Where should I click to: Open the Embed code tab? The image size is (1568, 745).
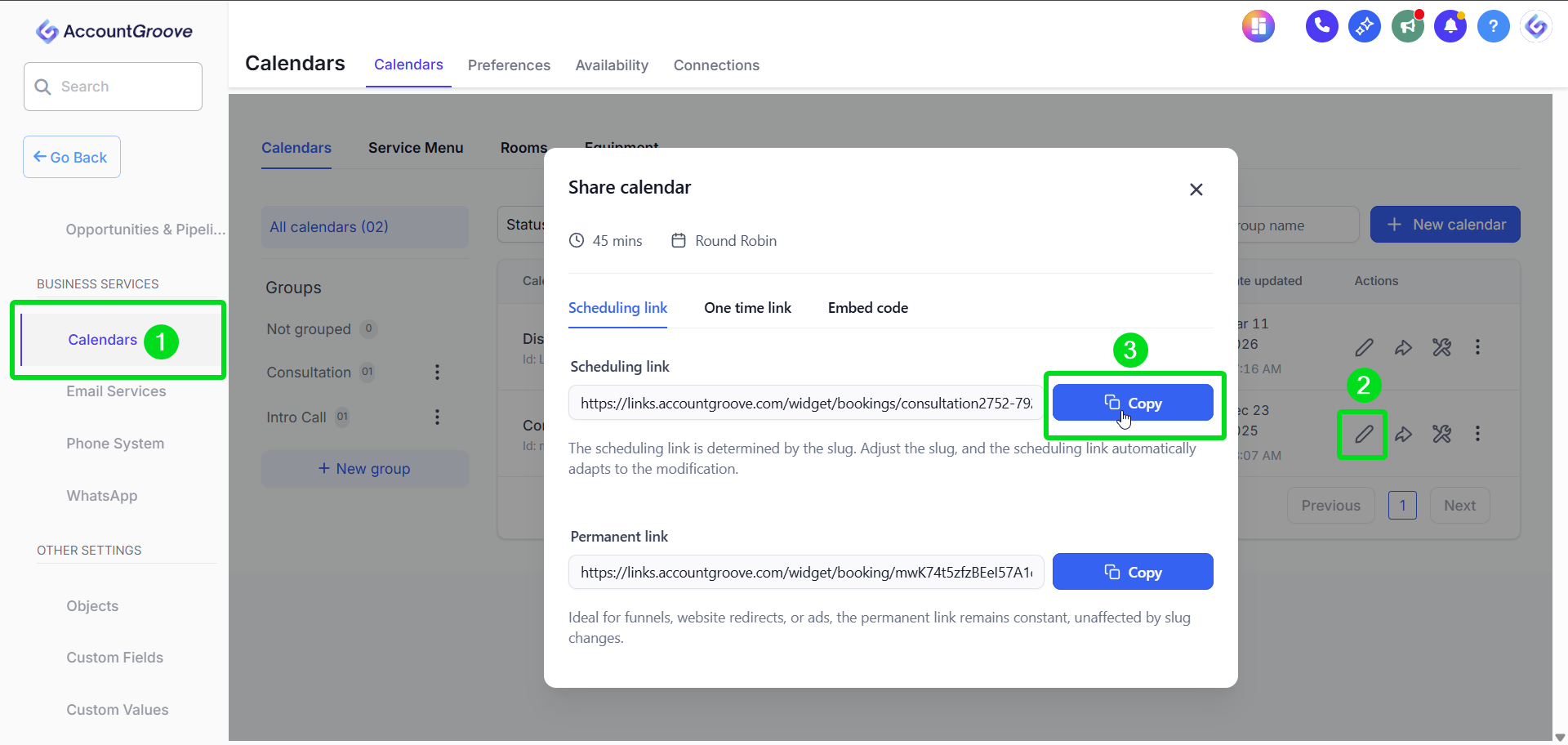pyautogui.click(x=868, y=308)
